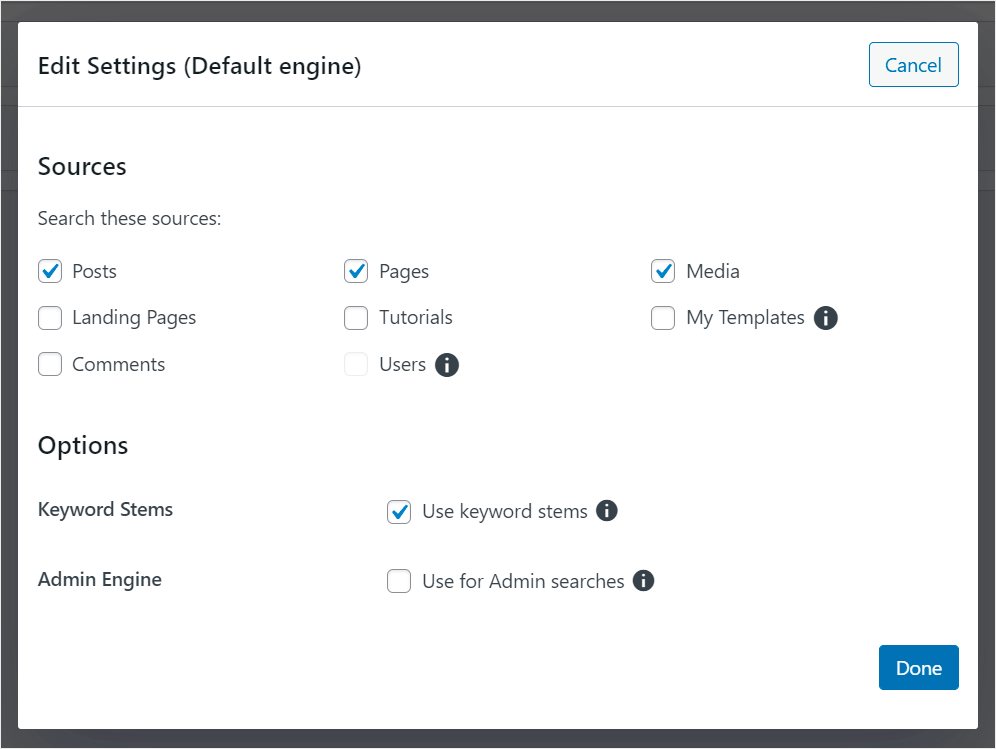Tick the Users source checkbox
The height and width of the screenshot is (749, 996).
[356, 365]
